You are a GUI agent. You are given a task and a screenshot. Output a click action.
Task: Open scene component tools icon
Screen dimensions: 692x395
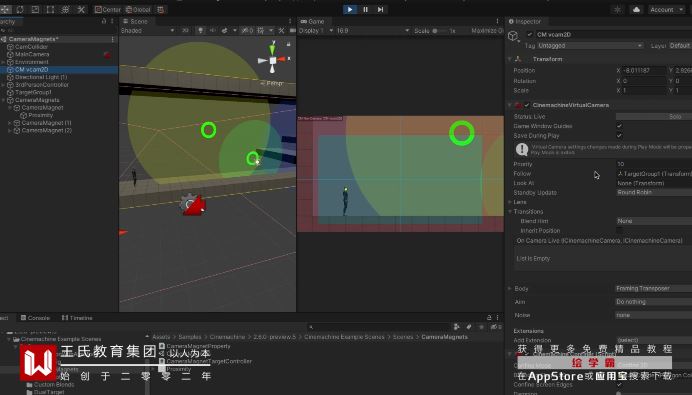click(x=281, y=30)
